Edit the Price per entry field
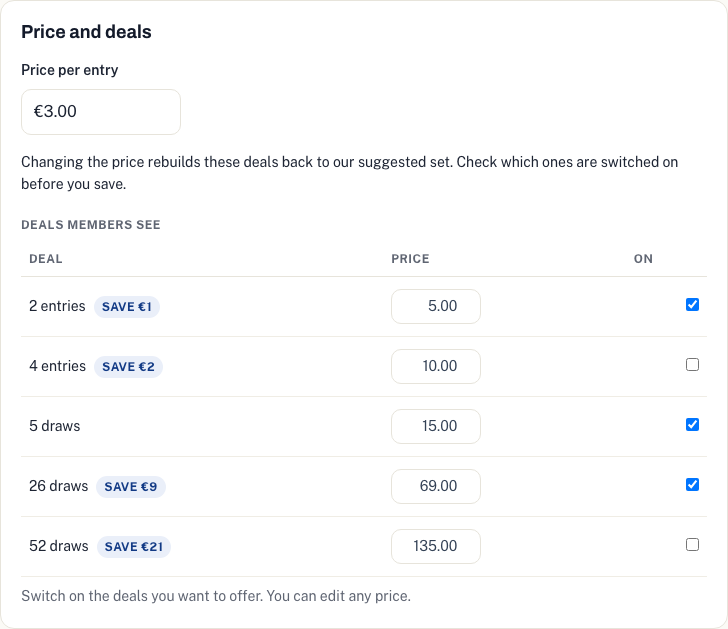The height and width of the screenshot is (629, 728). pos(101,112)
